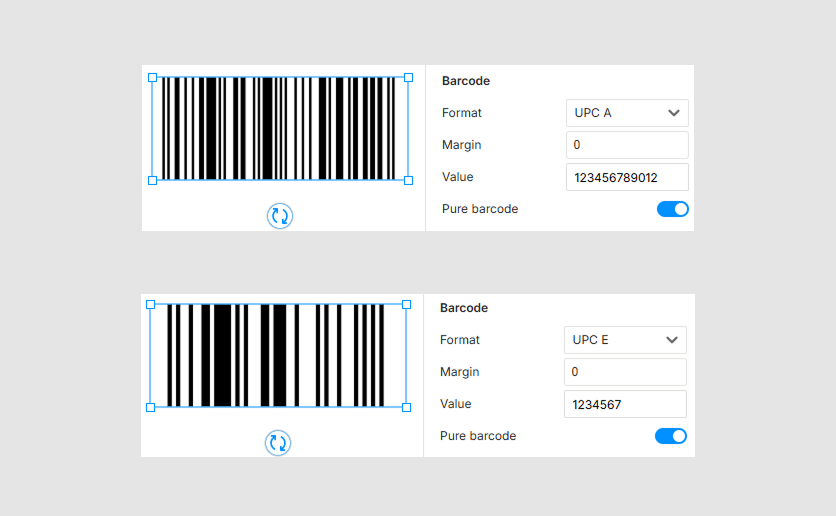836x516 pixels.
Task: Click top-left resize handle of UPC E barcode
Action: tap(150, 305)
